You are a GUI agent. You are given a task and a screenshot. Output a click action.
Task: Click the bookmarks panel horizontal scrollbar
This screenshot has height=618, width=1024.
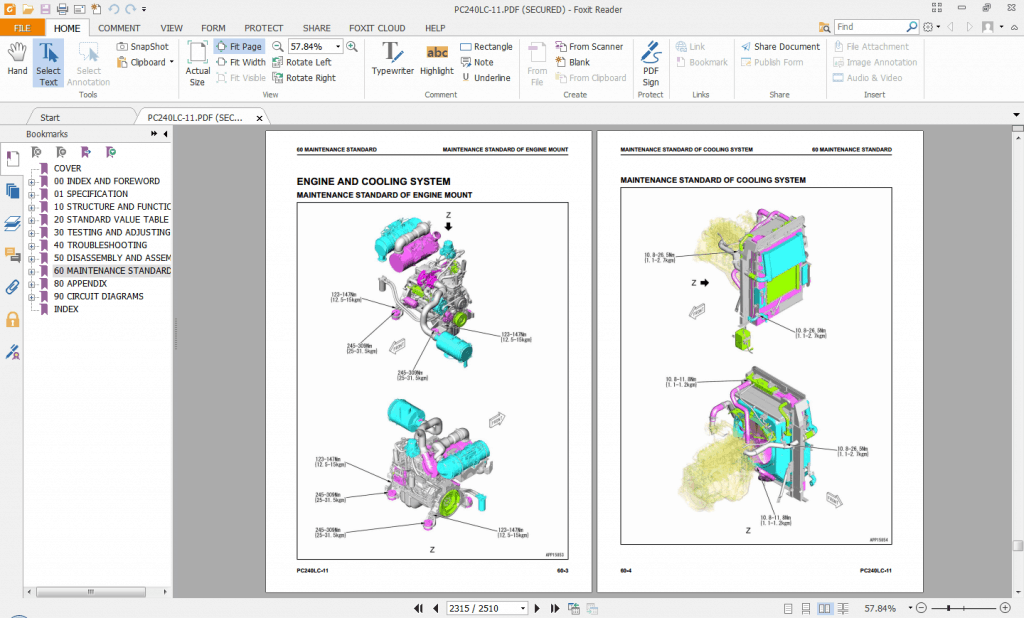(91, 592)
